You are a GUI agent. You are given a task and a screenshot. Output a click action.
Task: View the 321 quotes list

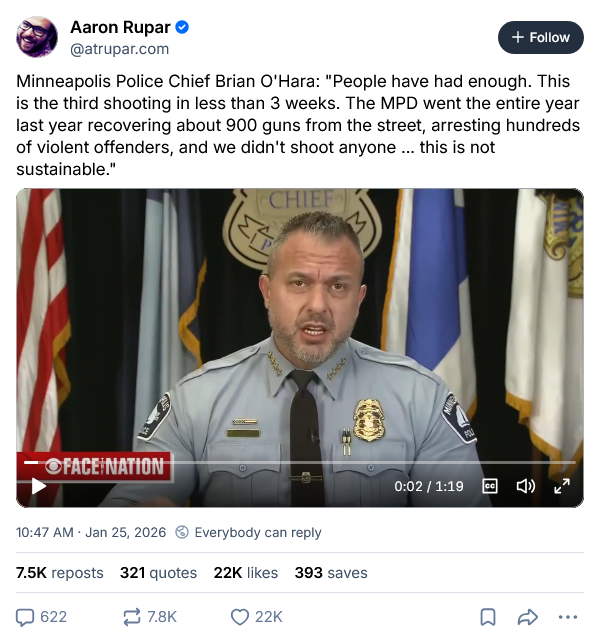tap(145, 573)
